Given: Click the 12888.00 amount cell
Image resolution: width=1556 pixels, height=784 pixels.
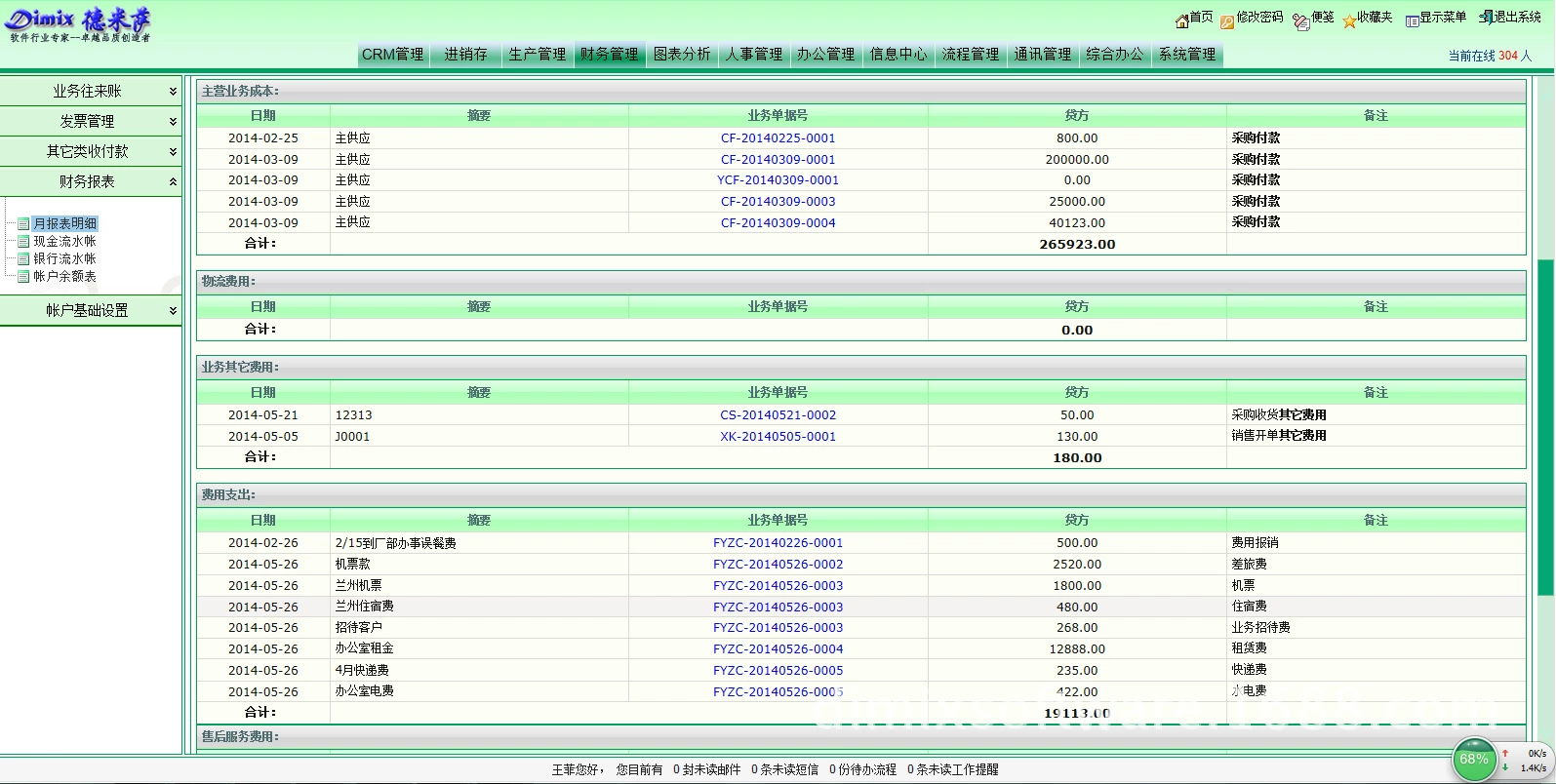Looking at the screenshot, I should click(1077, 649).
